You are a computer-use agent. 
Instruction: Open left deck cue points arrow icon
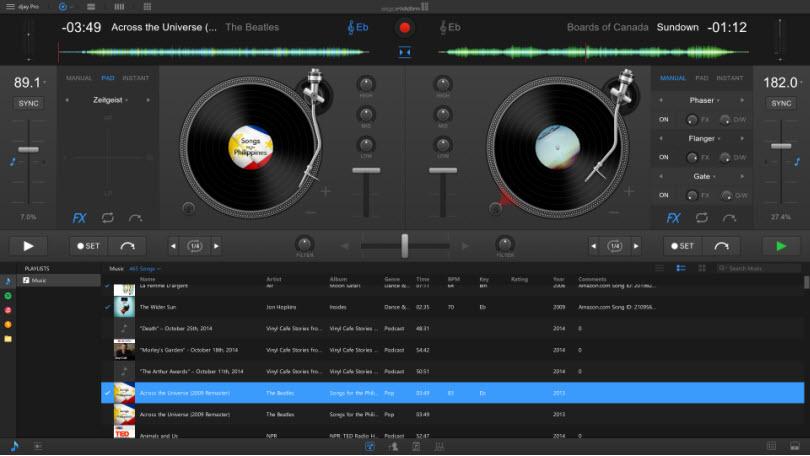point(135,218)
